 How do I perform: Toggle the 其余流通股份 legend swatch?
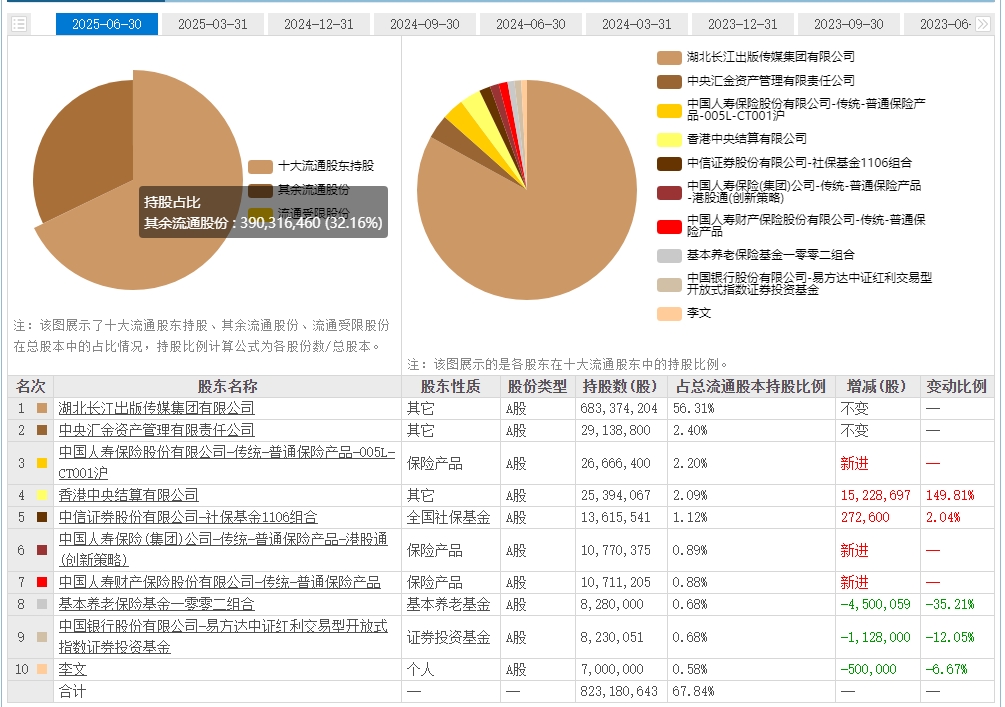coord(260,190)
